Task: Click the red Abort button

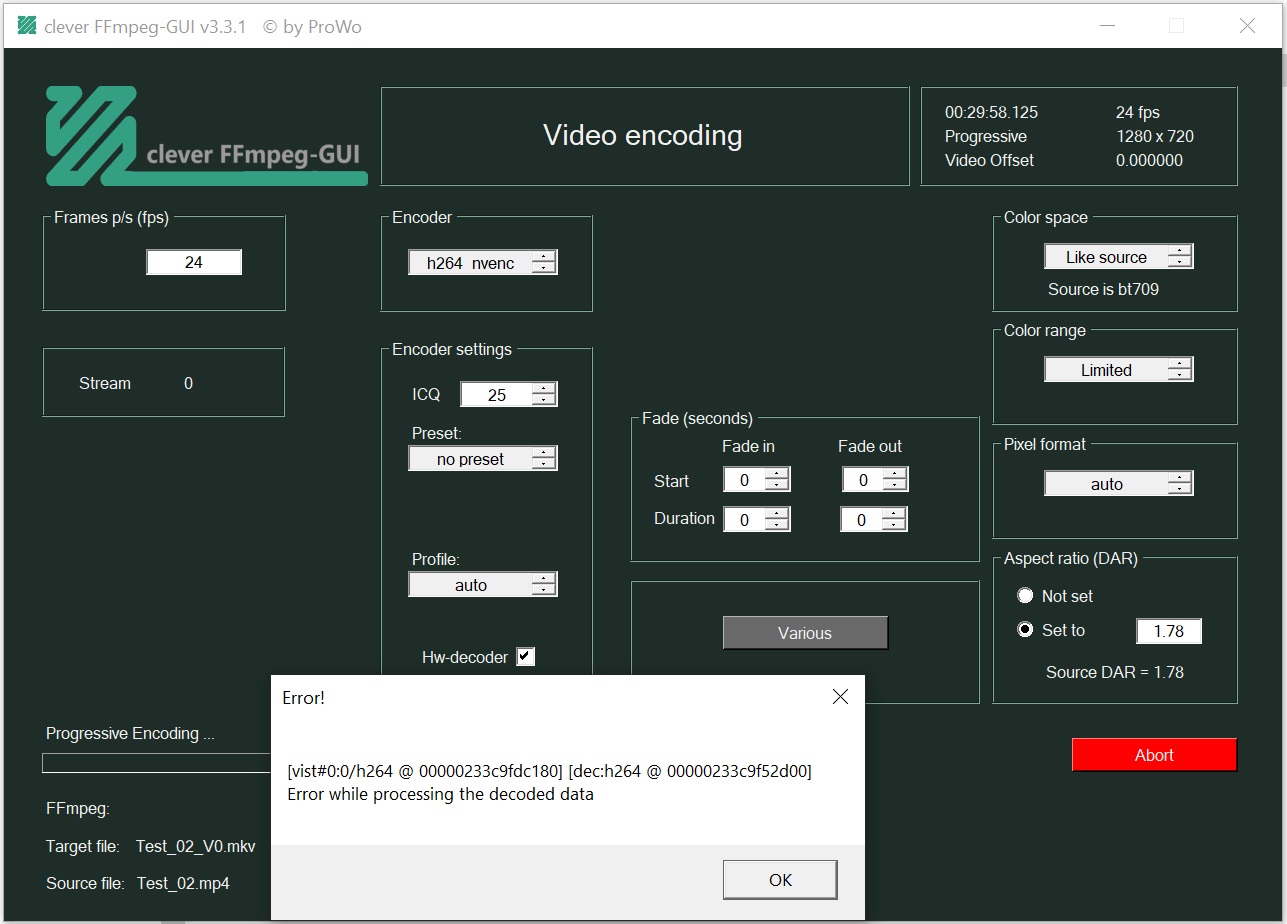Action: [x=1154, y=755]
